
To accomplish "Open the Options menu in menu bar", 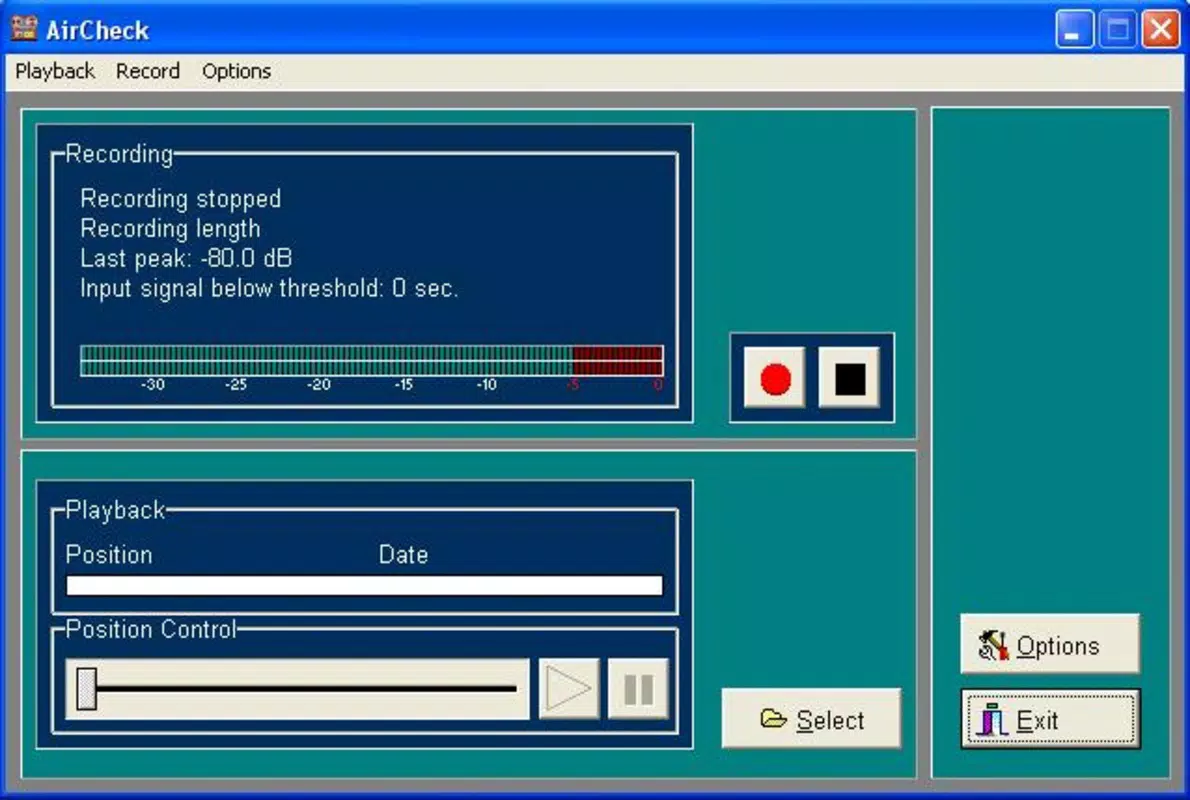I will (x=236, y=71).
